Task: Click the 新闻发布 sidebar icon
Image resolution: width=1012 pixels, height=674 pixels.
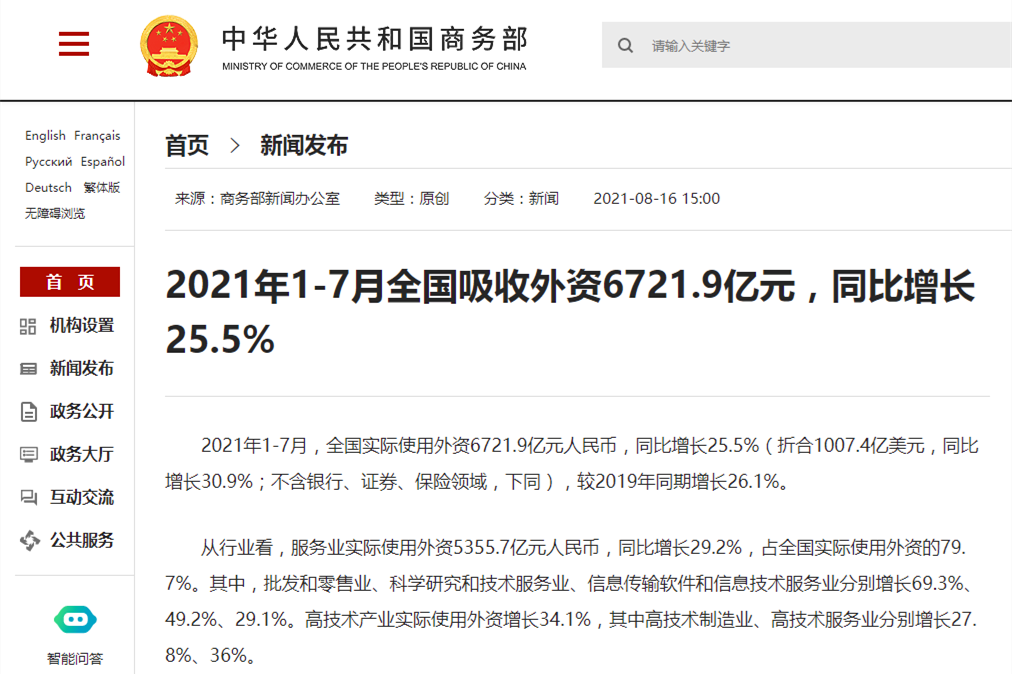Action: 29,369
